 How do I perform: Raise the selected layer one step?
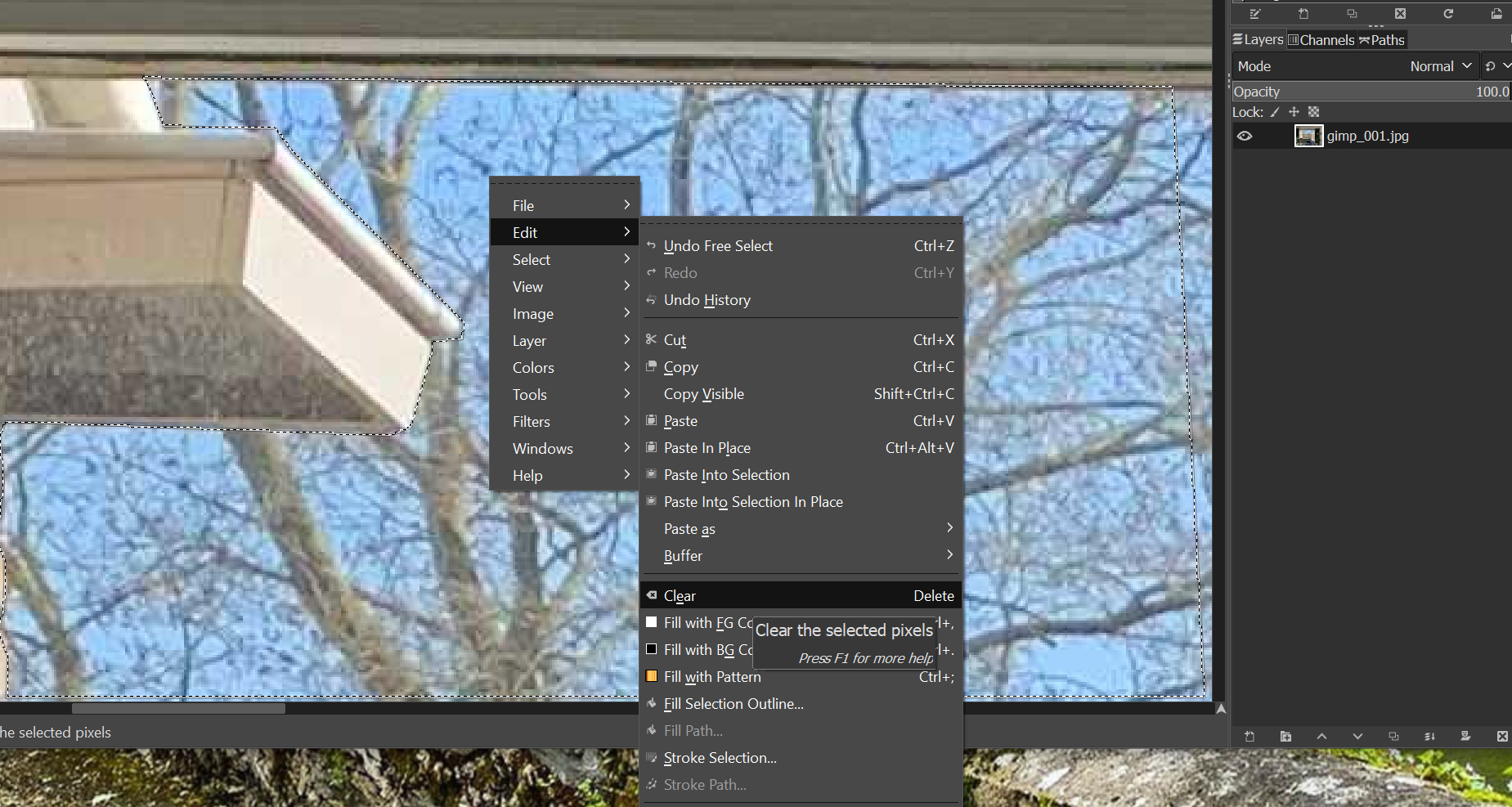coord(1322,736)
